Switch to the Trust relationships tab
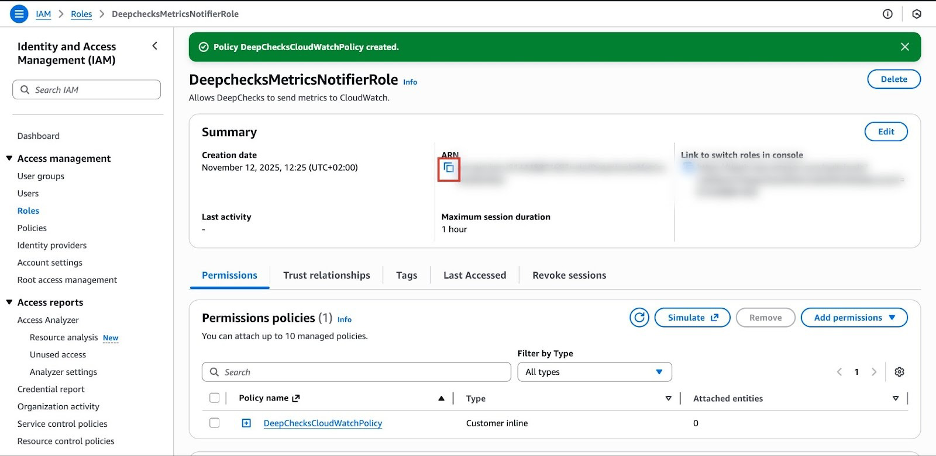Screen dimensions: 936x456 (x=326, y=275)
